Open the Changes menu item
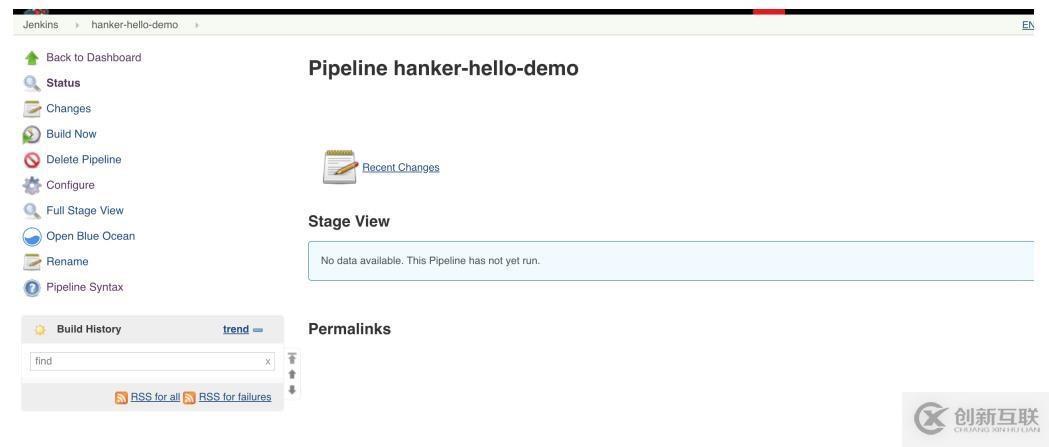1049x447 pixels. [68, 108]
